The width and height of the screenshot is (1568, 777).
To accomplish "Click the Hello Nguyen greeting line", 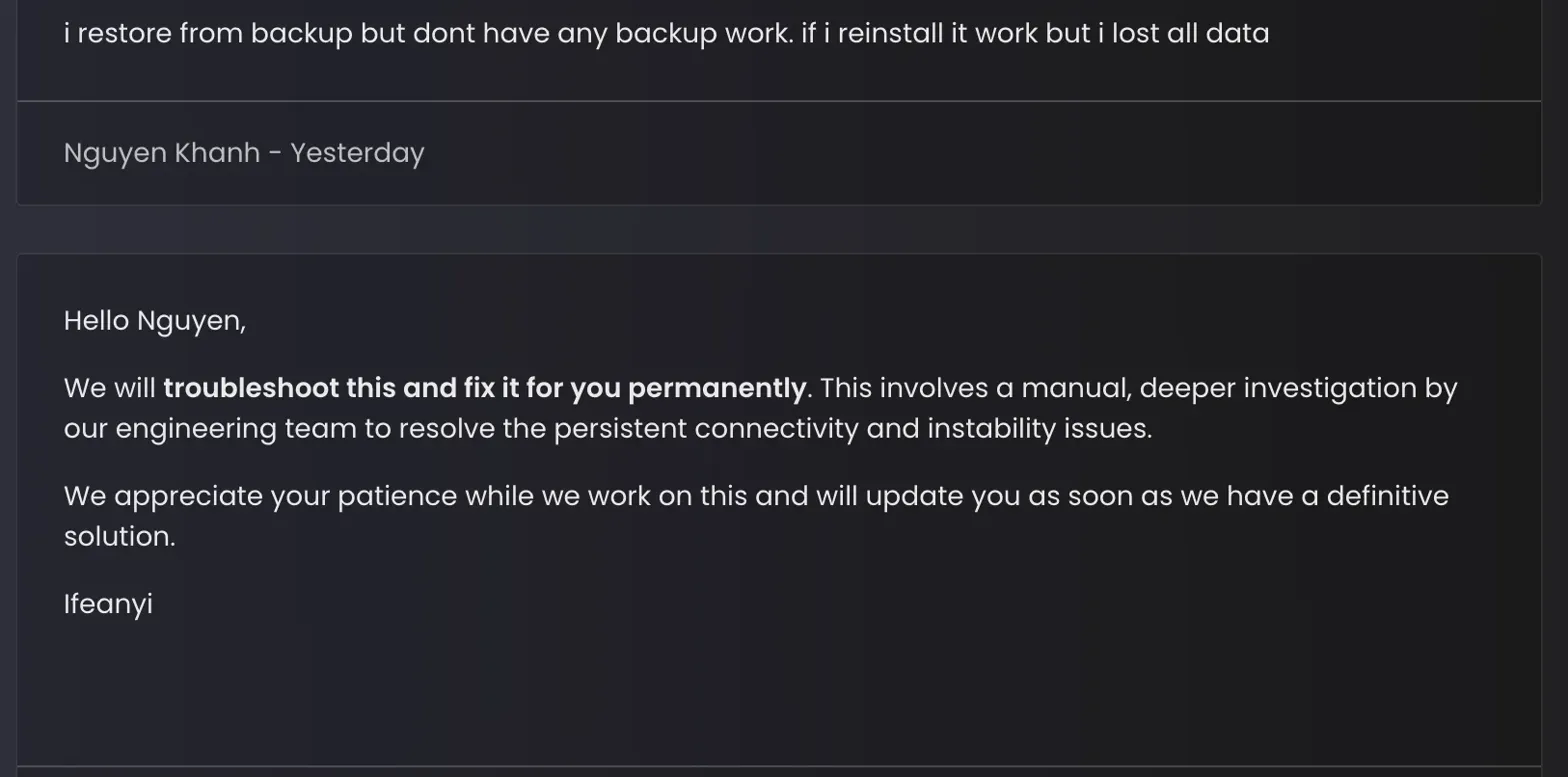I will click(x=154, y=321).
